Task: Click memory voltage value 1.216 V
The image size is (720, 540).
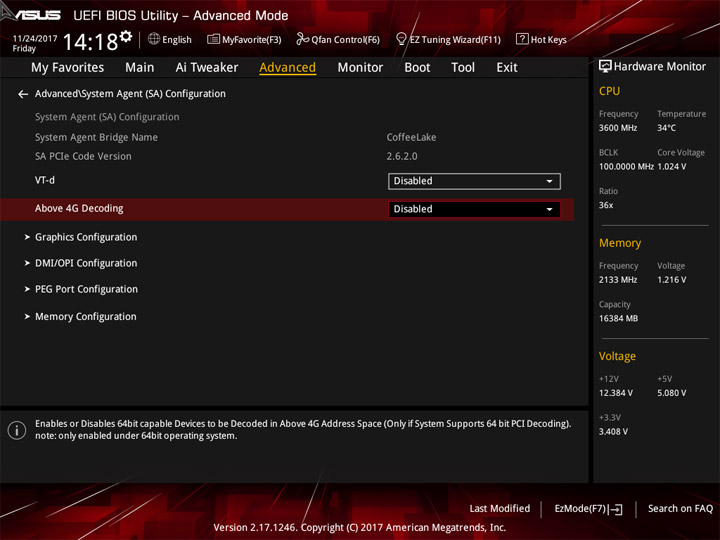Action: (672, 280)
